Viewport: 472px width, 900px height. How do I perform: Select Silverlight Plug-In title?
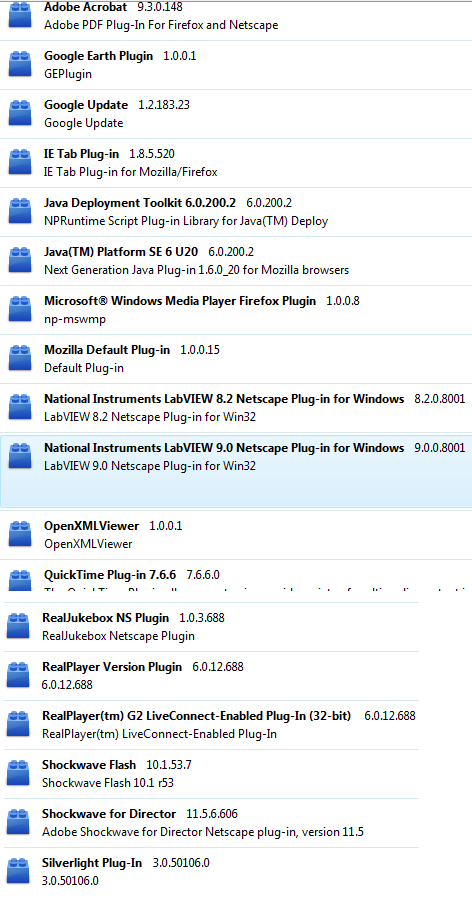tap(92, 863)
